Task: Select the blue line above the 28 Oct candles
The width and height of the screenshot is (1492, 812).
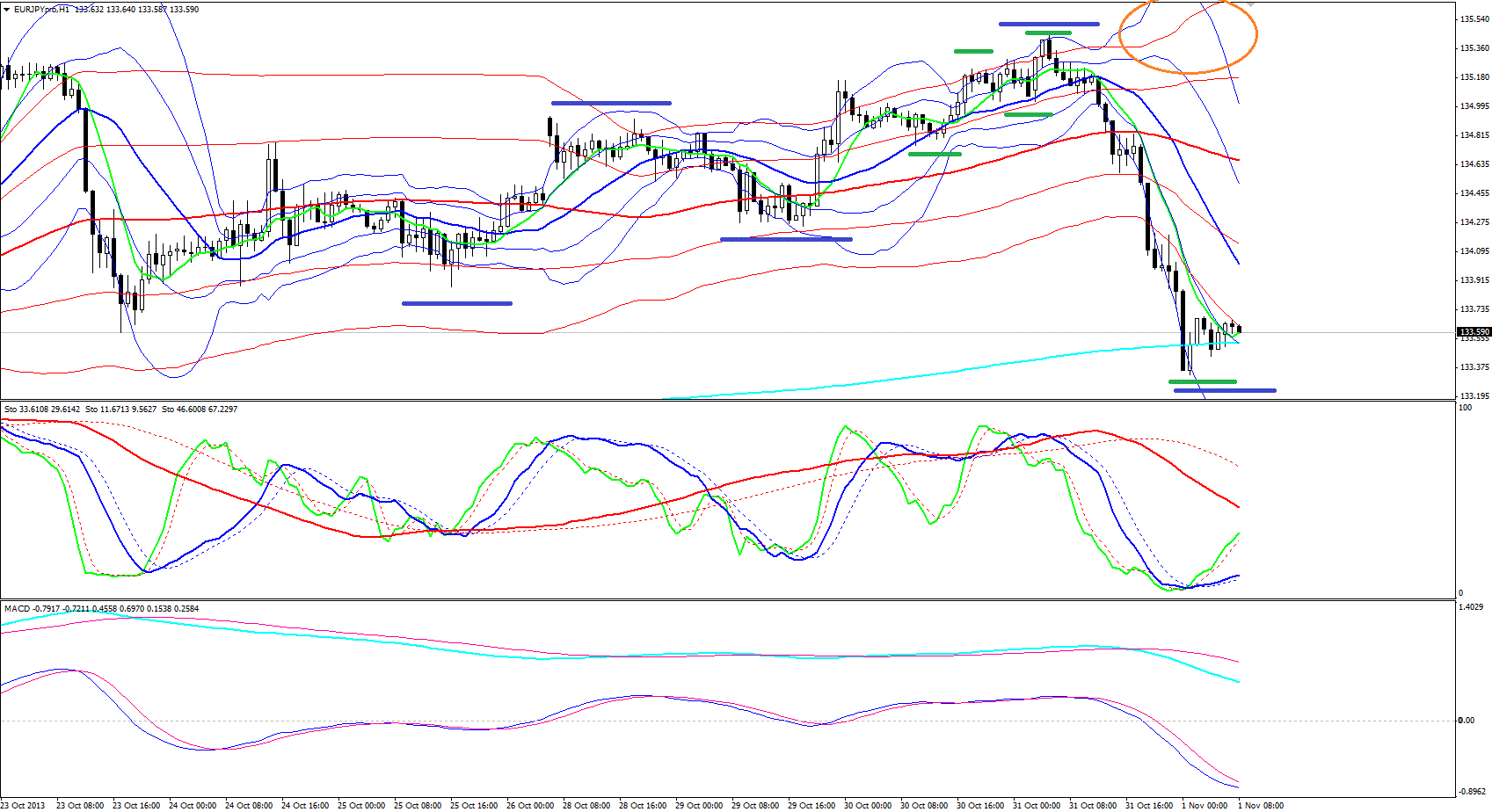Action: (x=611, y=103)
